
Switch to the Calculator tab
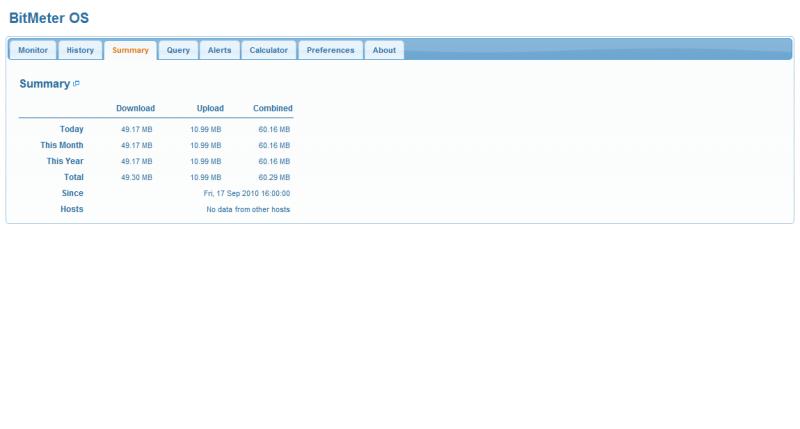pos(268,50)
